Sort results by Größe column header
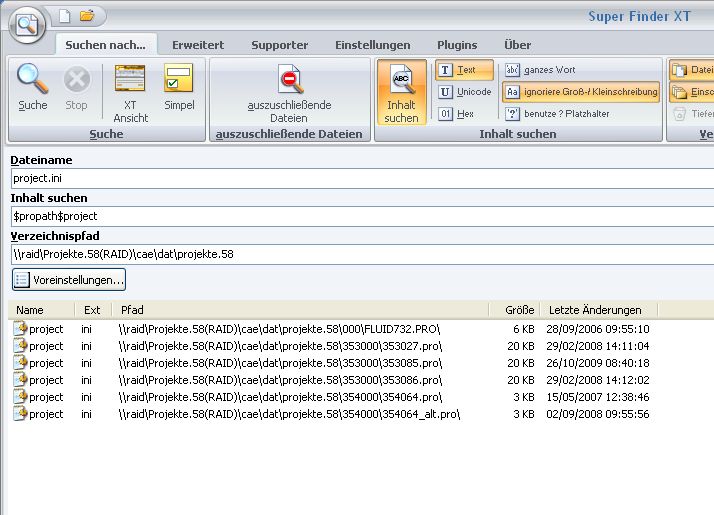 tap(515, 310)
